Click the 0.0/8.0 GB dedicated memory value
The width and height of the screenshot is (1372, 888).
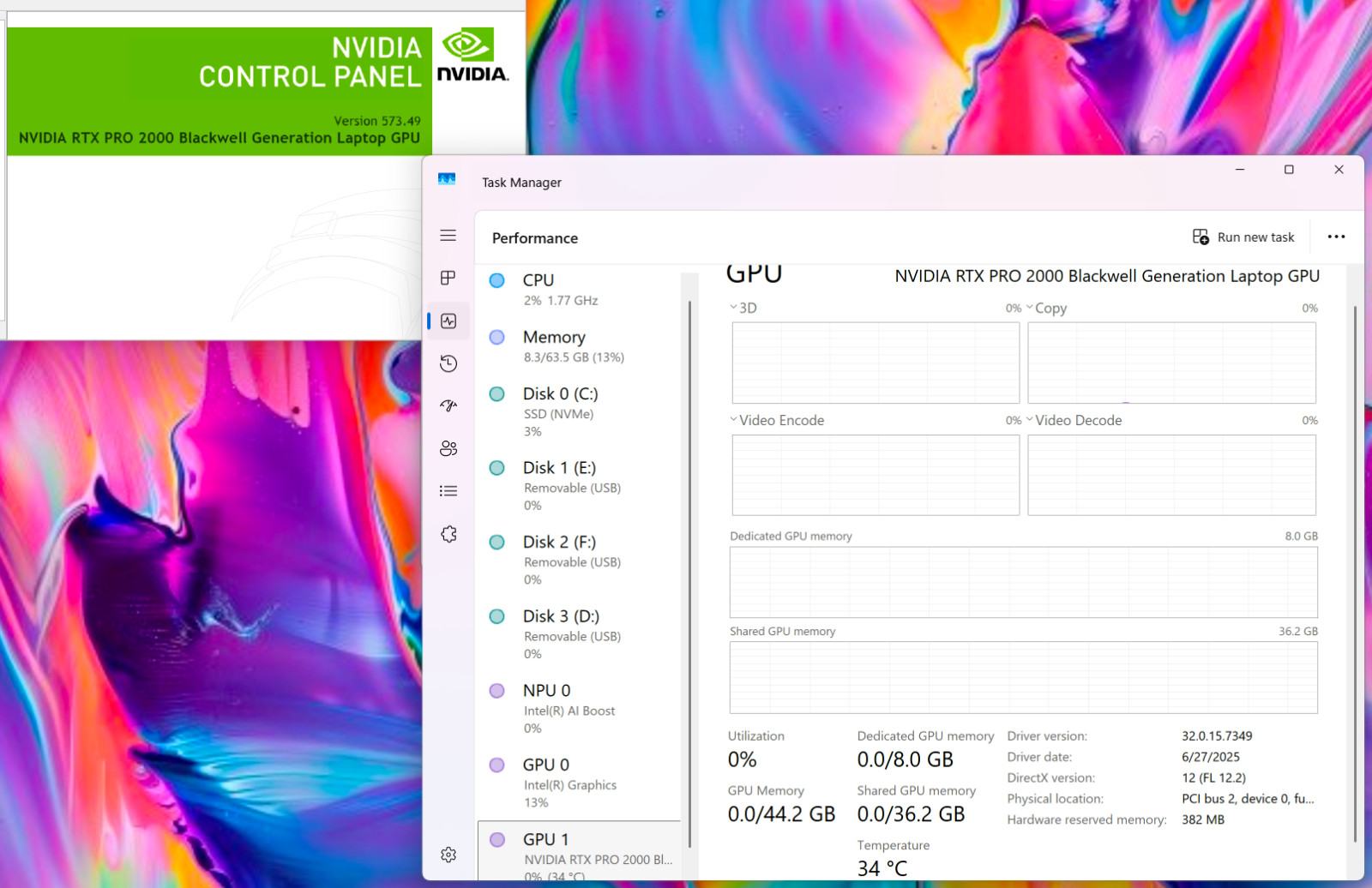pos(906,759)
